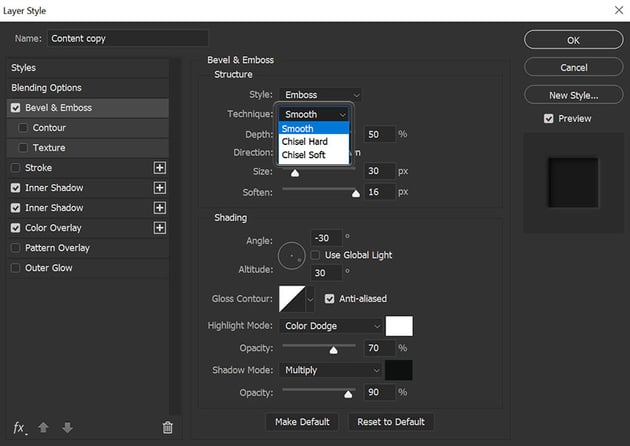630x446 pixels.
Task: Click the Size slider handle
Action: (x=295, y=173)
